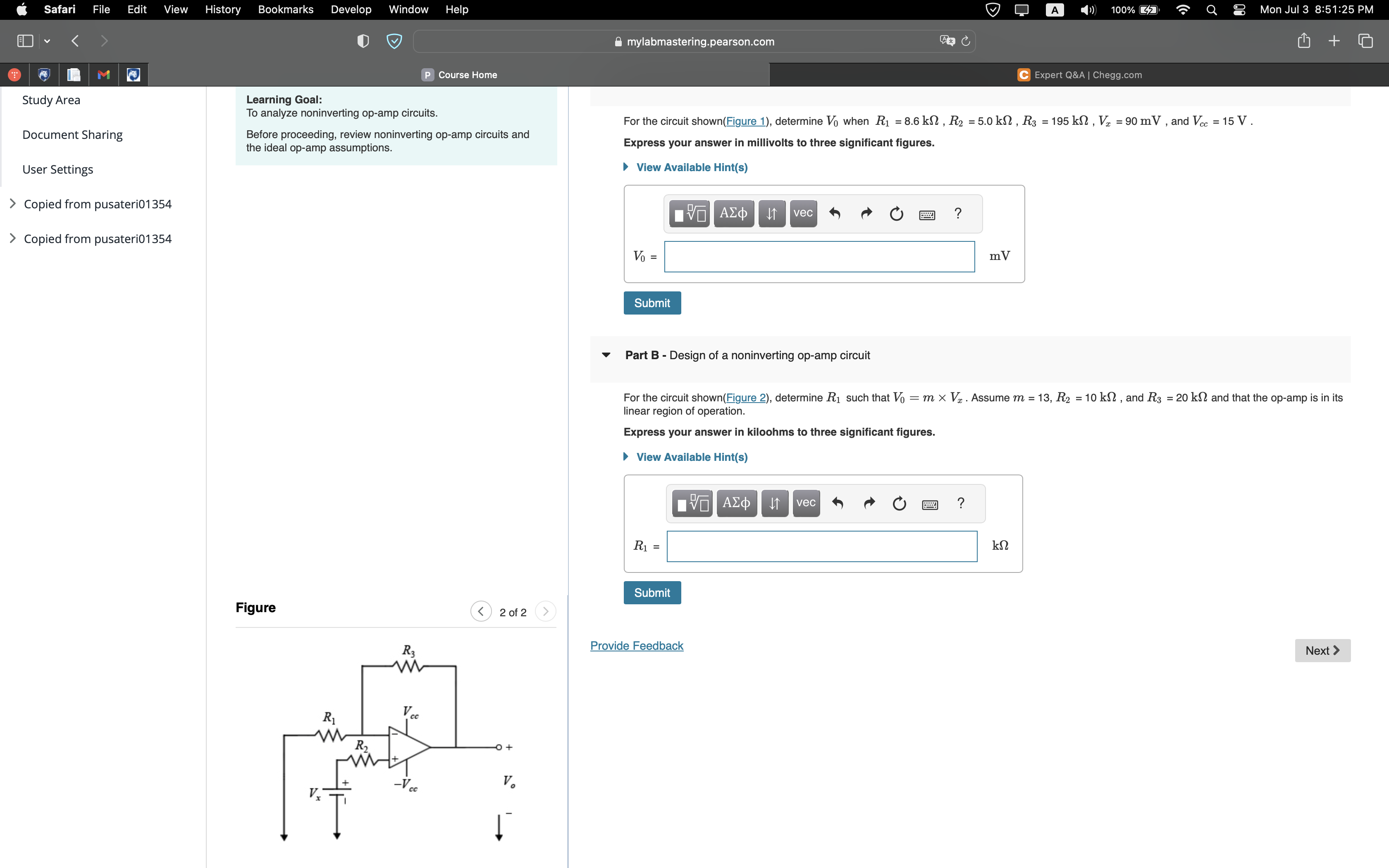The height and width of the screenshot is (868, 1389).
Task: Go to the previous figure with the left arrow
Action: [481, 611]
